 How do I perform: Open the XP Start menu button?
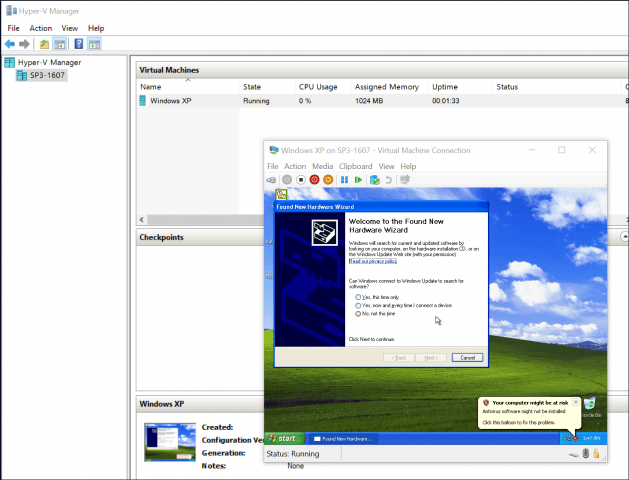coord(285,438)
